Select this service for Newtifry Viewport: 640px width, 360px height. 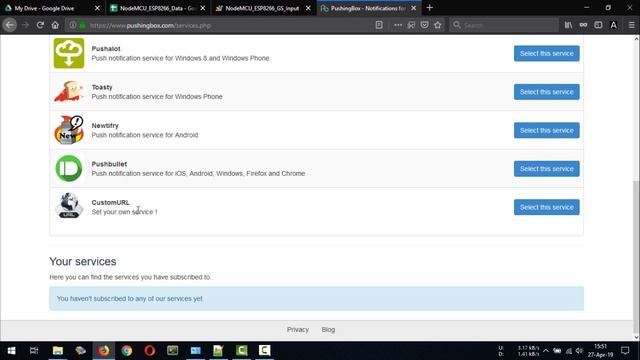coord(547,130)
